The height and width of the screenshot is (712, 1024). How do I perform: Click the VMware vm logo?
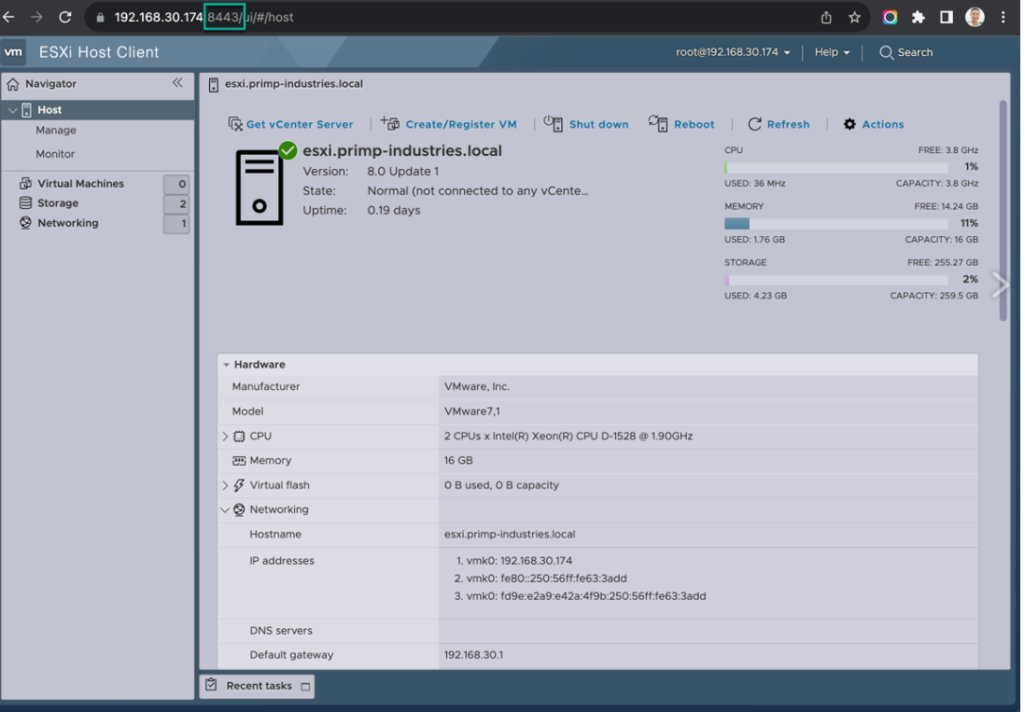click(13, 52)
